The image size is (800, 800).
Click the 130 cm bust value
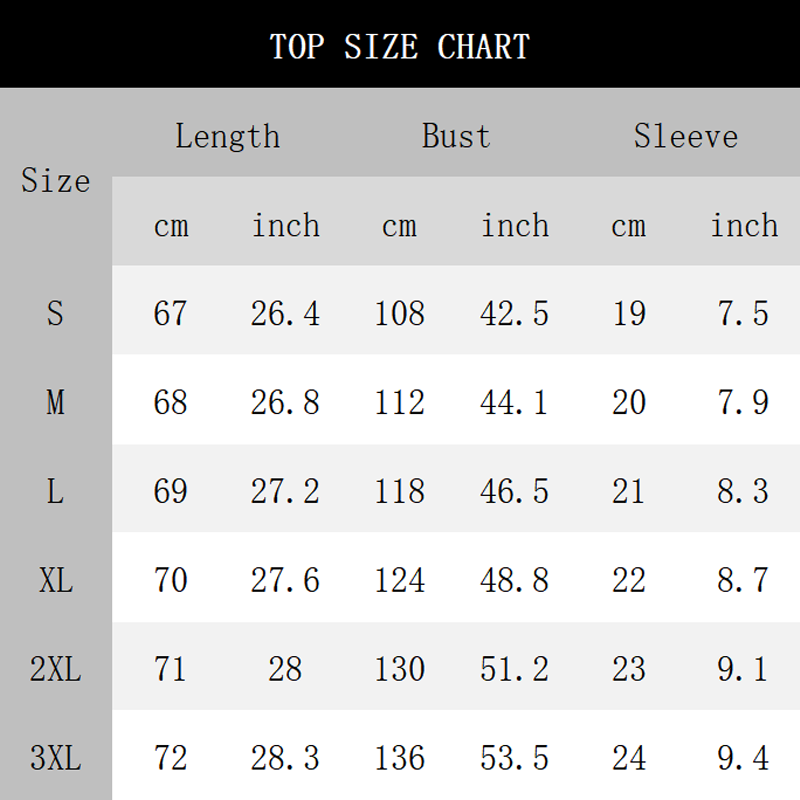pyautogui.click(x=399, y=669)
